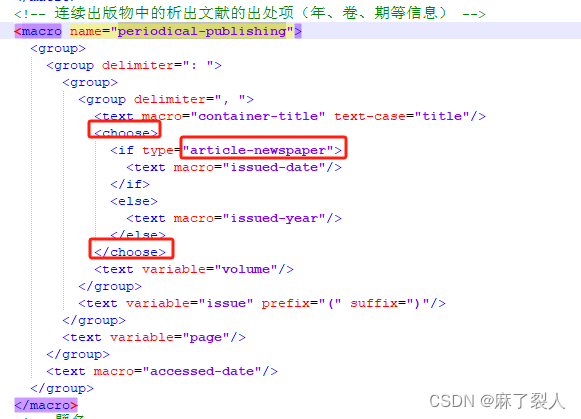Click the text macro="container-title" line
This screenshot has height=419, width=581.
(x=290, y=116)
